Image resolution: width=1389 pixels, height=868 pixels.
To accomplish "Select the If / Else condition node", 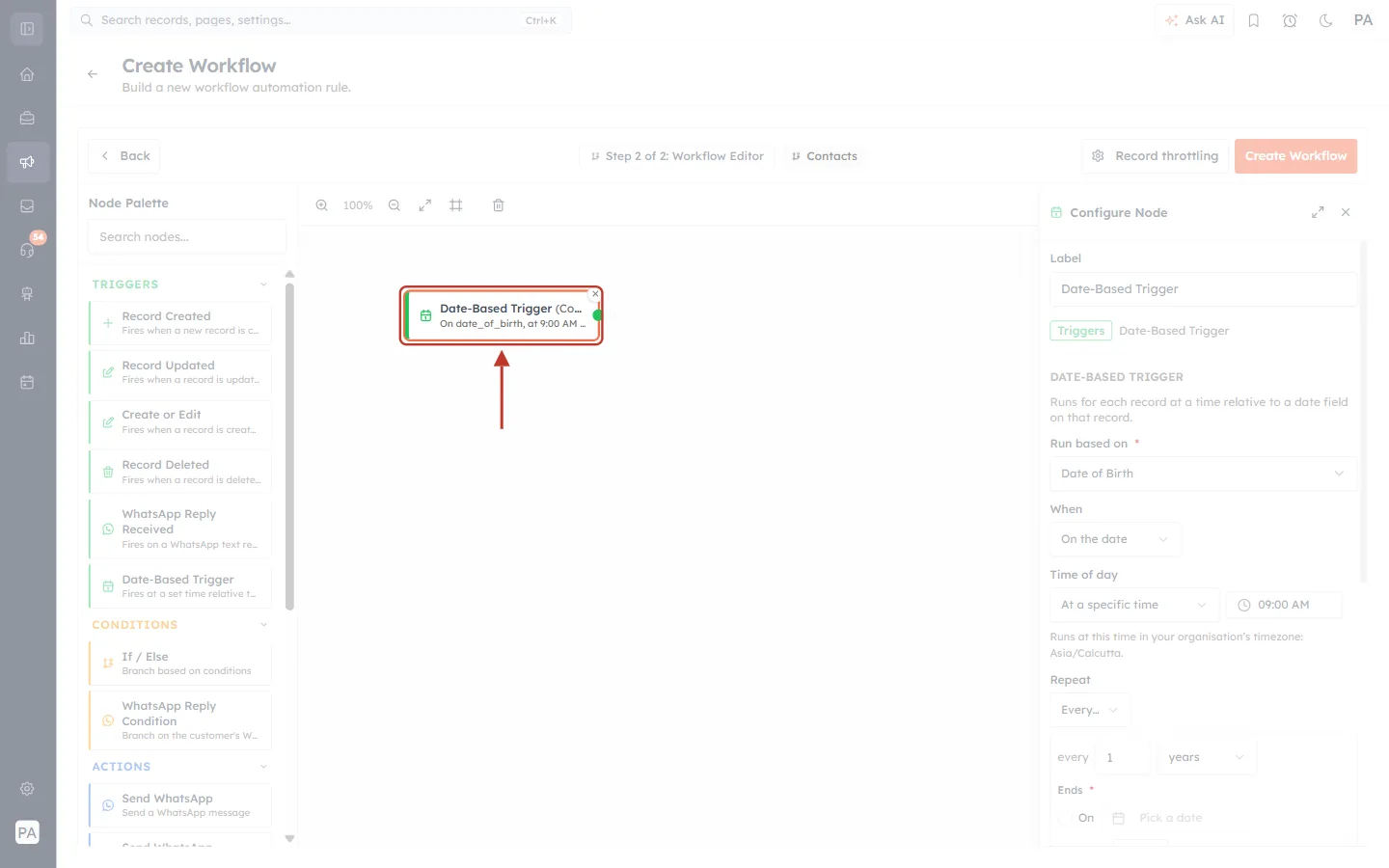I will (x=180, y=664).
